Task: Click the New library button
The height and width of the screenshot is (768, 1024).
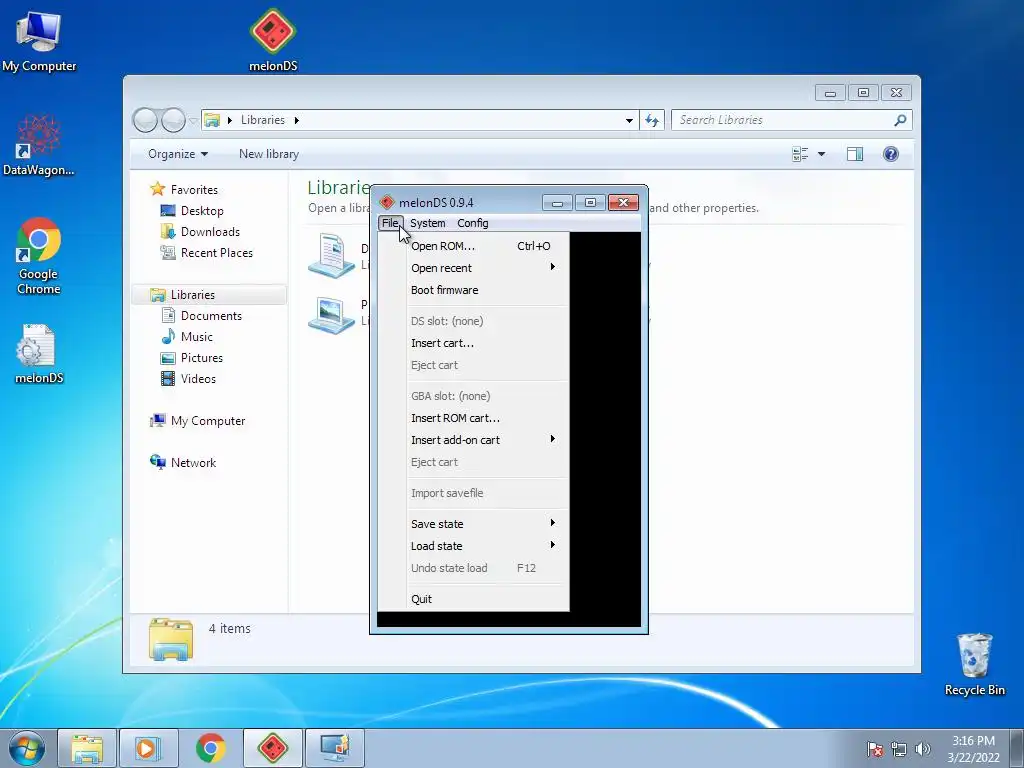Action: point(268,154)
